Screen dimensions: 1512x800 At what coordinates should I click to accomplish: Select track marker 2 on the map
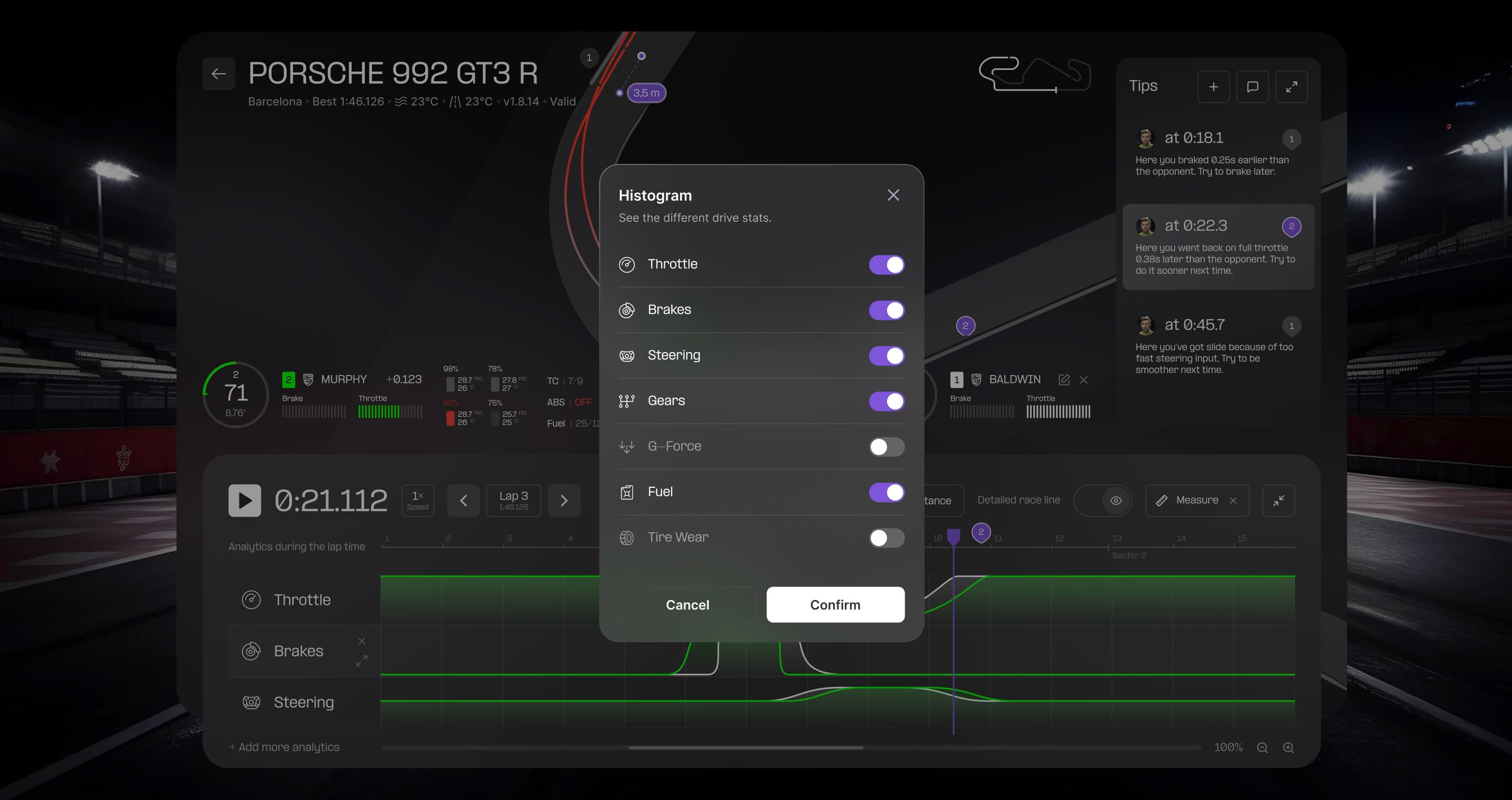(965, 326)
